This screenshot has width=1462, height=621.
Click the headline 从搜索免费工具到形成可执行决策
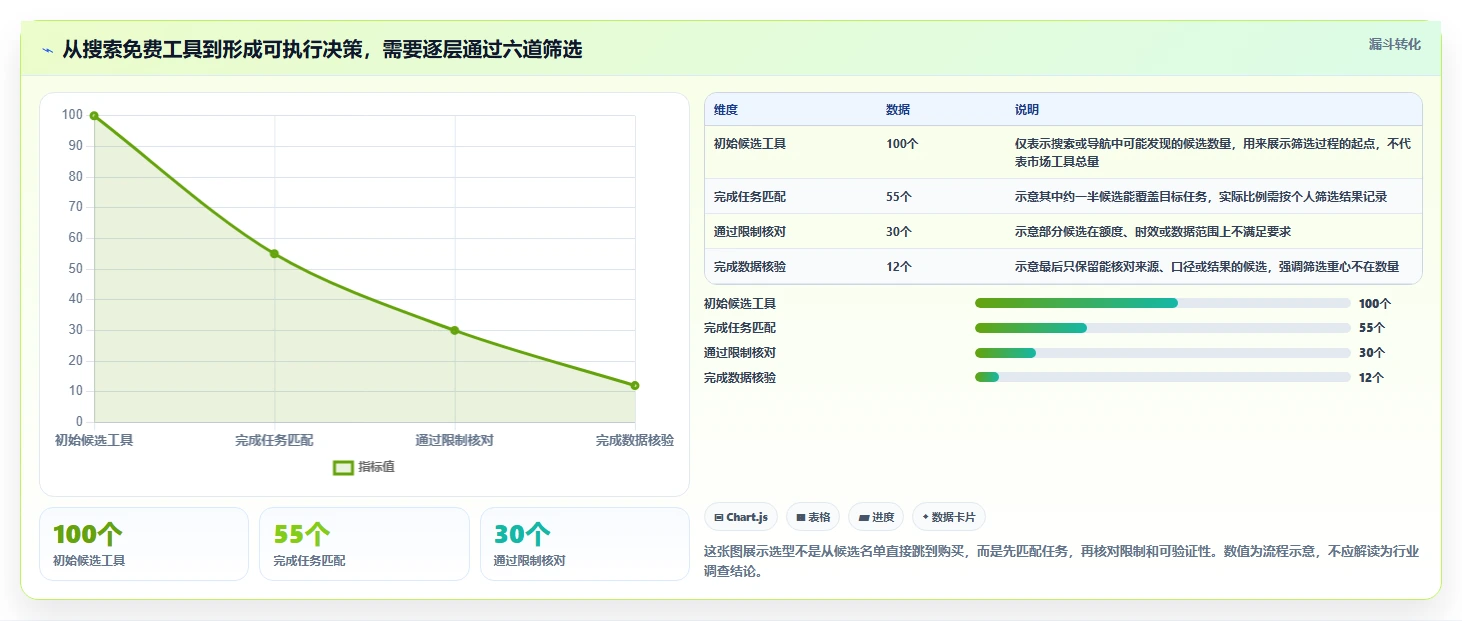322,49
